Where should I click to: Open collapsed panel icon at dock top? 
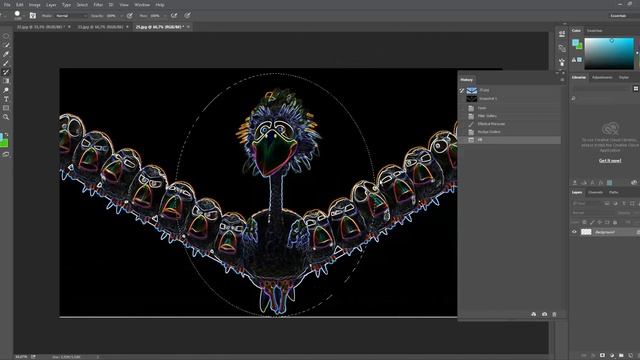(x=562, y=34)
